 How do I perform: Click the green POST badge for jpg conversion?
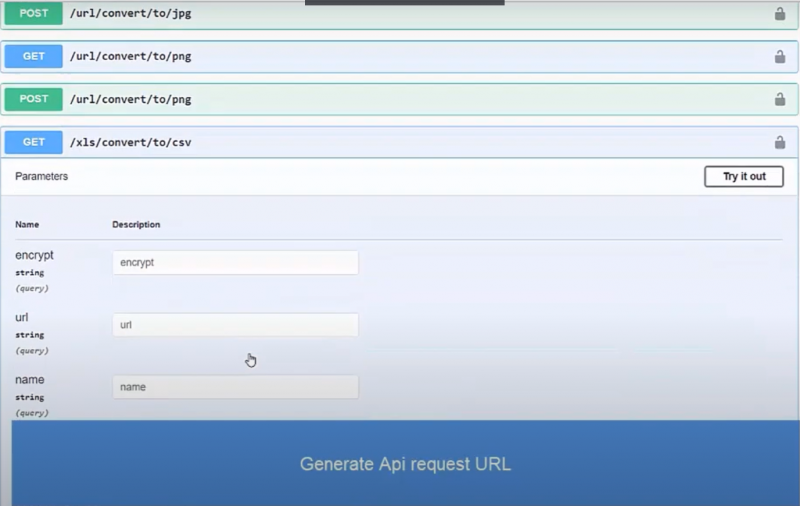coord(34,14)
